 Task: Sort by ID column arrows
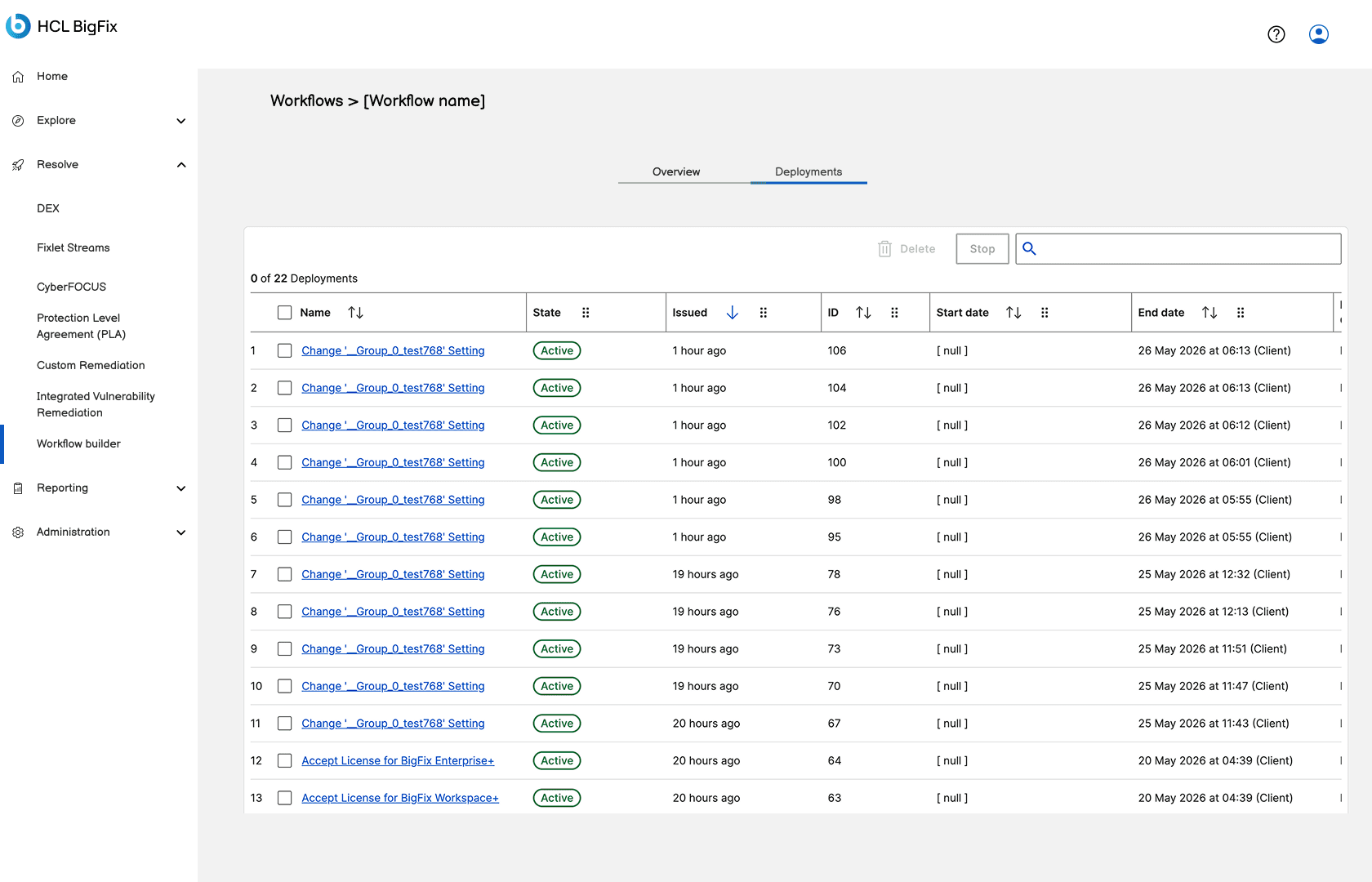(863, 313)
